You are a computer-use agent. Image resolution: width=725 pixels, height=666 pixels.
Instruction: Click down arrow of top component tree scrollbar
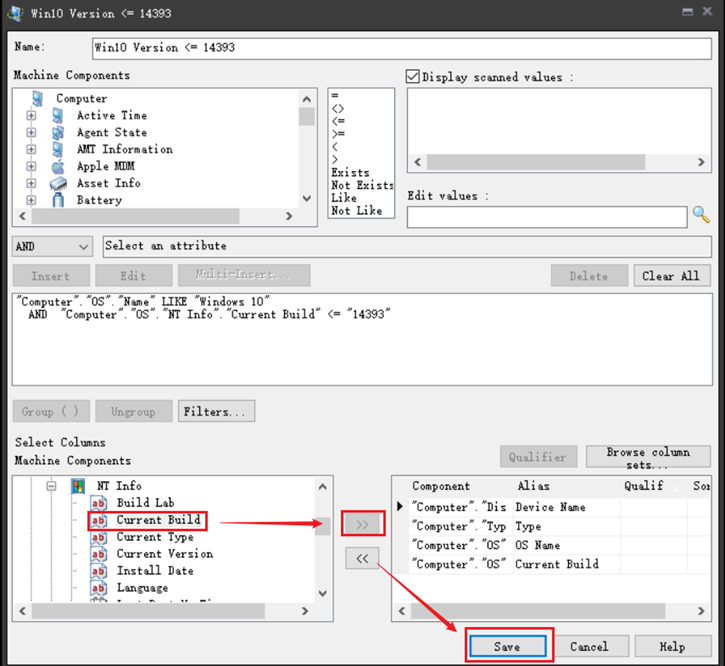click(x=307, y=199)
